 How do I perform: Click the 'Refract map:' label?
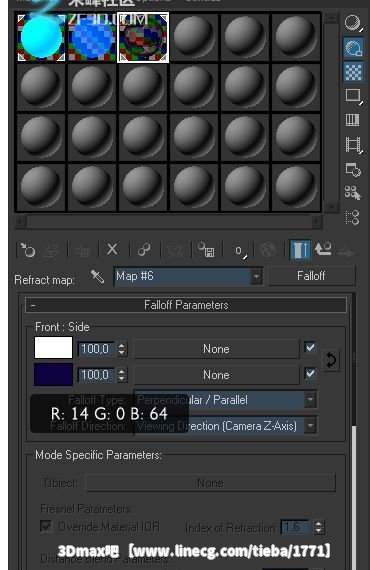click(x=44, y=280)
